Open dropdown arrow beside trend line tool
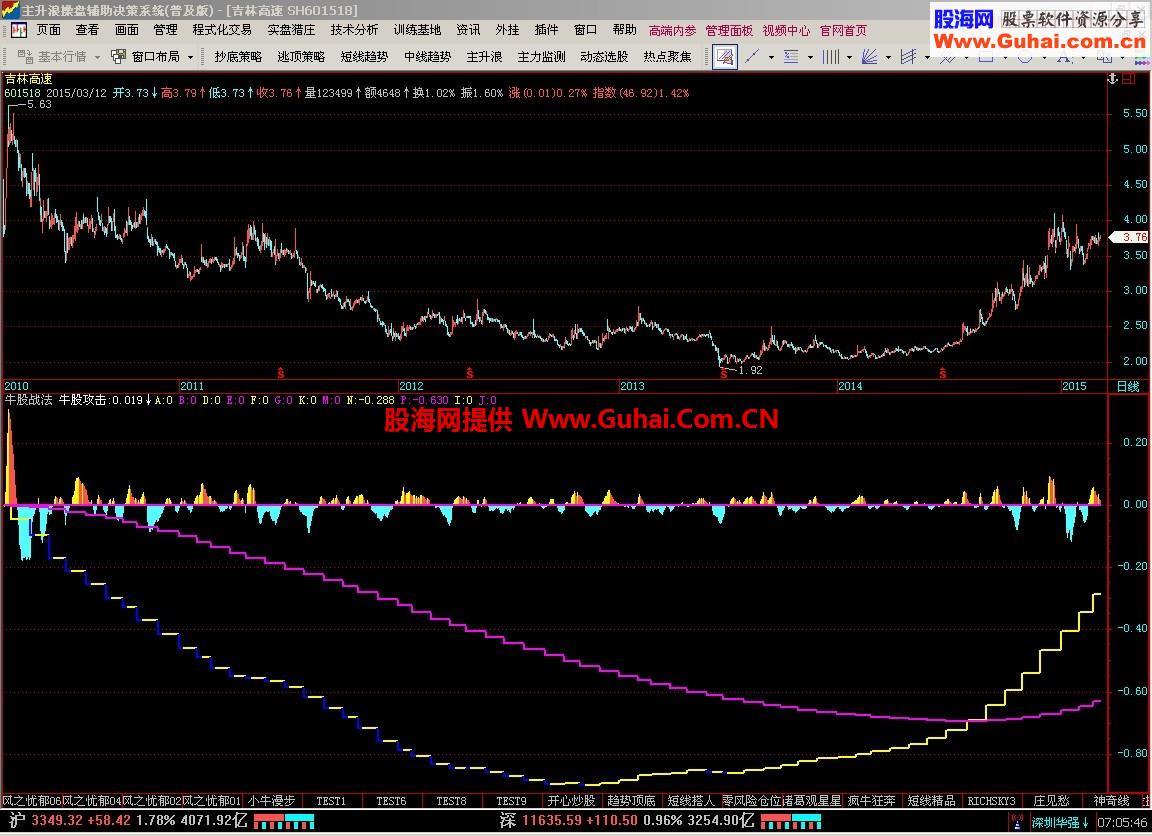The height and width of the screenshot is (836, 1152). (x=771, y=57)
